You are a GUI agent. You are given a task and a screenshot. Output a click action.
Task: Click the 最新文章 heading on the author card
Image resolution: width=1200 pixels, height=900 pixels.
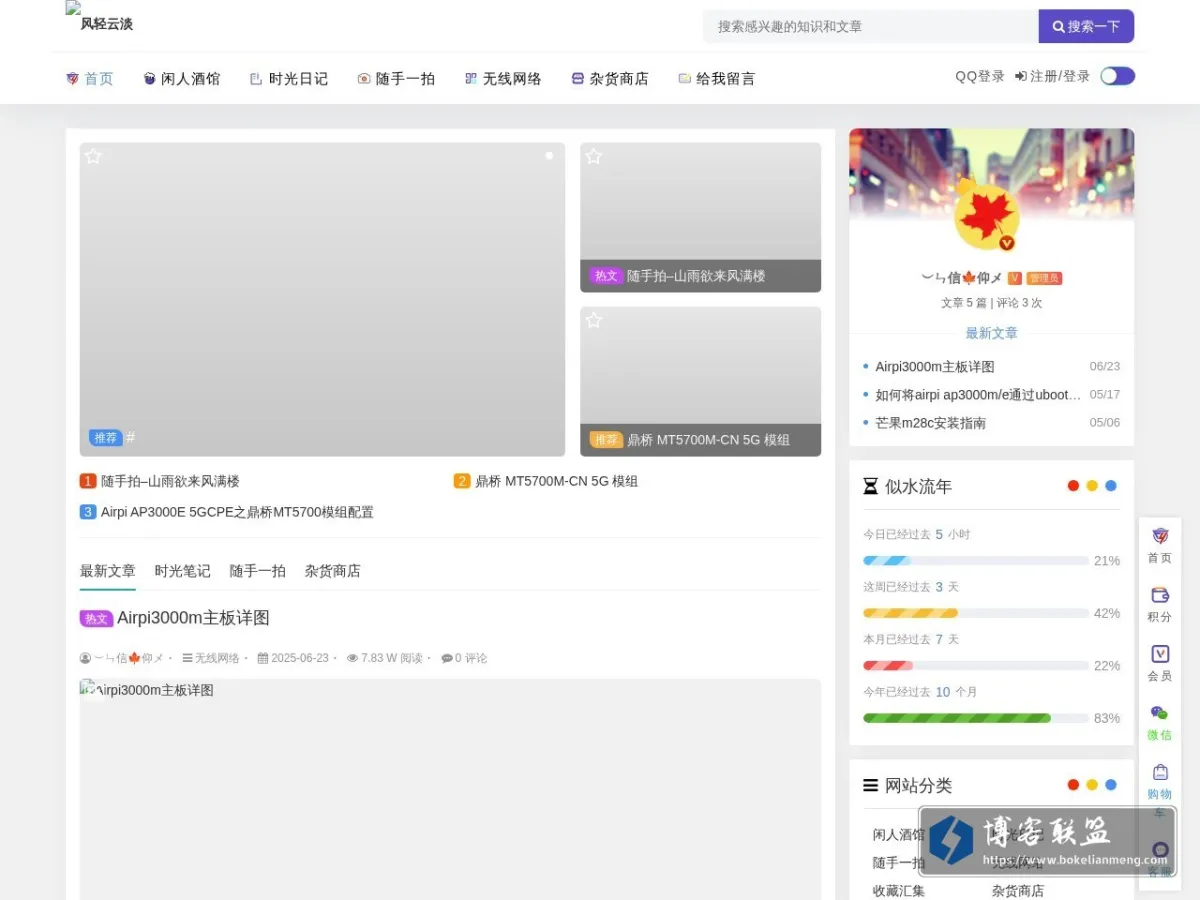pyautogui.click(x=991, y=333)
